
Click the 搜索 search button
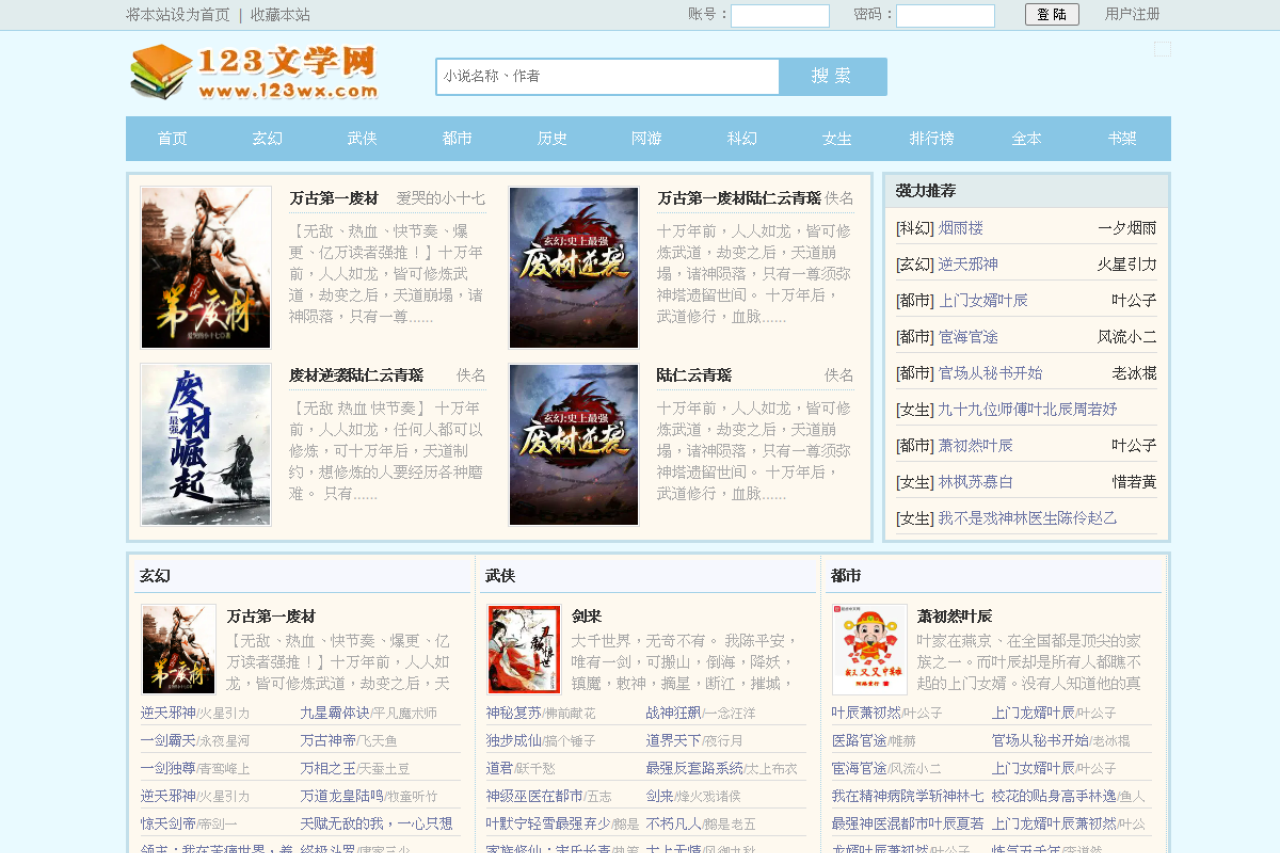pyautogui.click(x=832, y=76)
